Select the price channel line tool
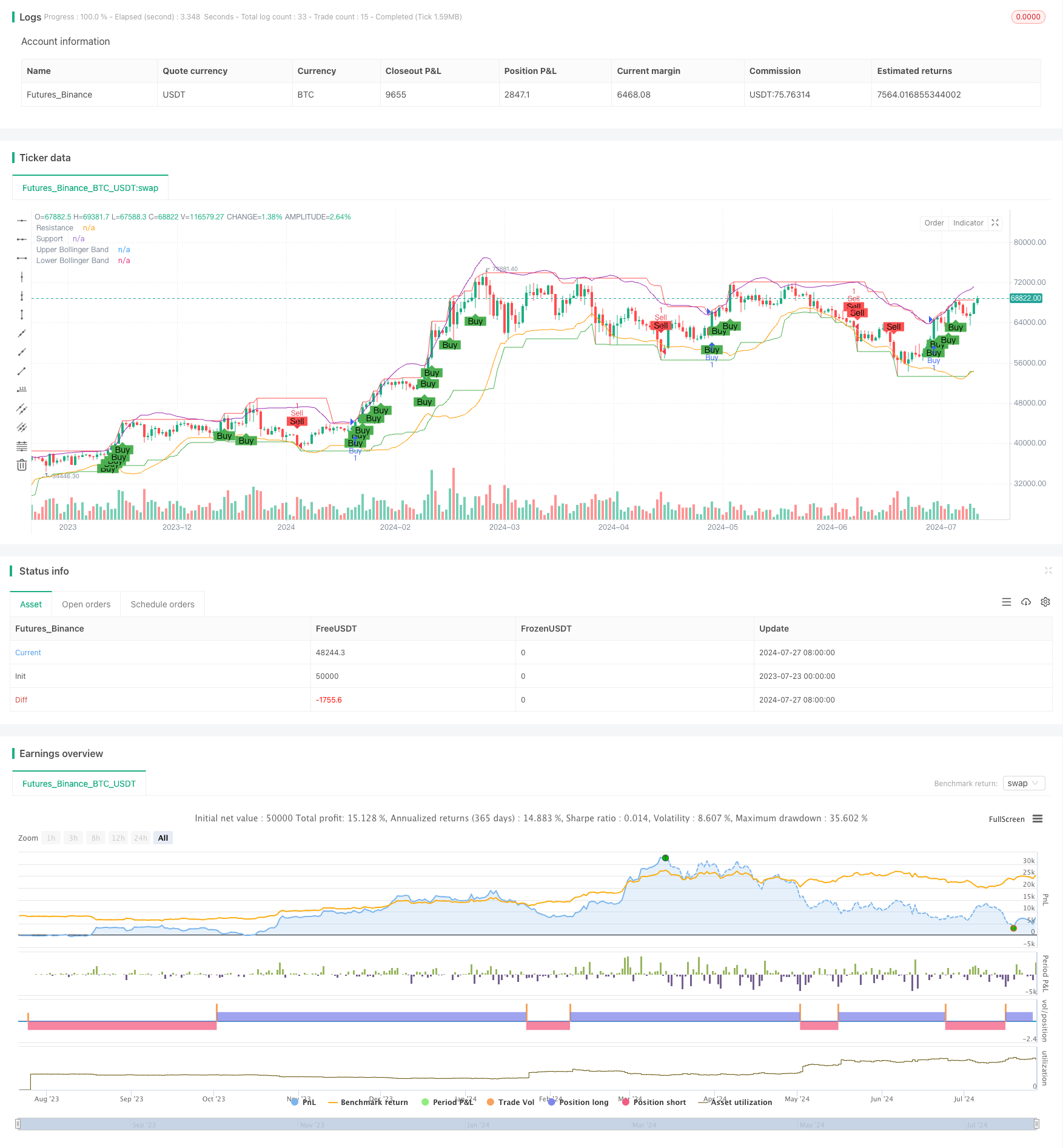1063x1148 pixels. (x=22, y=409)
